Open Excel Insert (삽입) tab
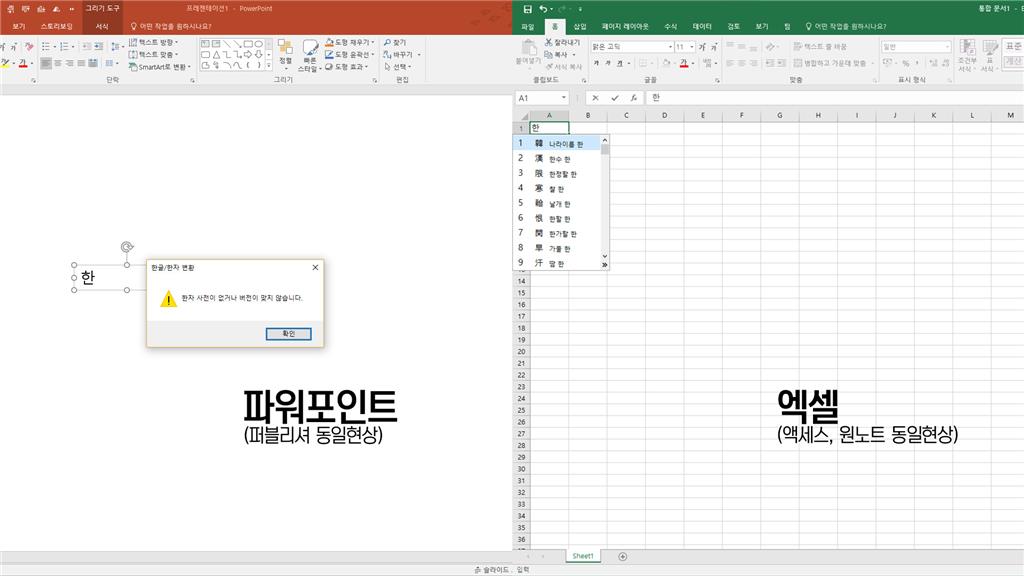The image size is (1024, 576). (x=580, y=27)
